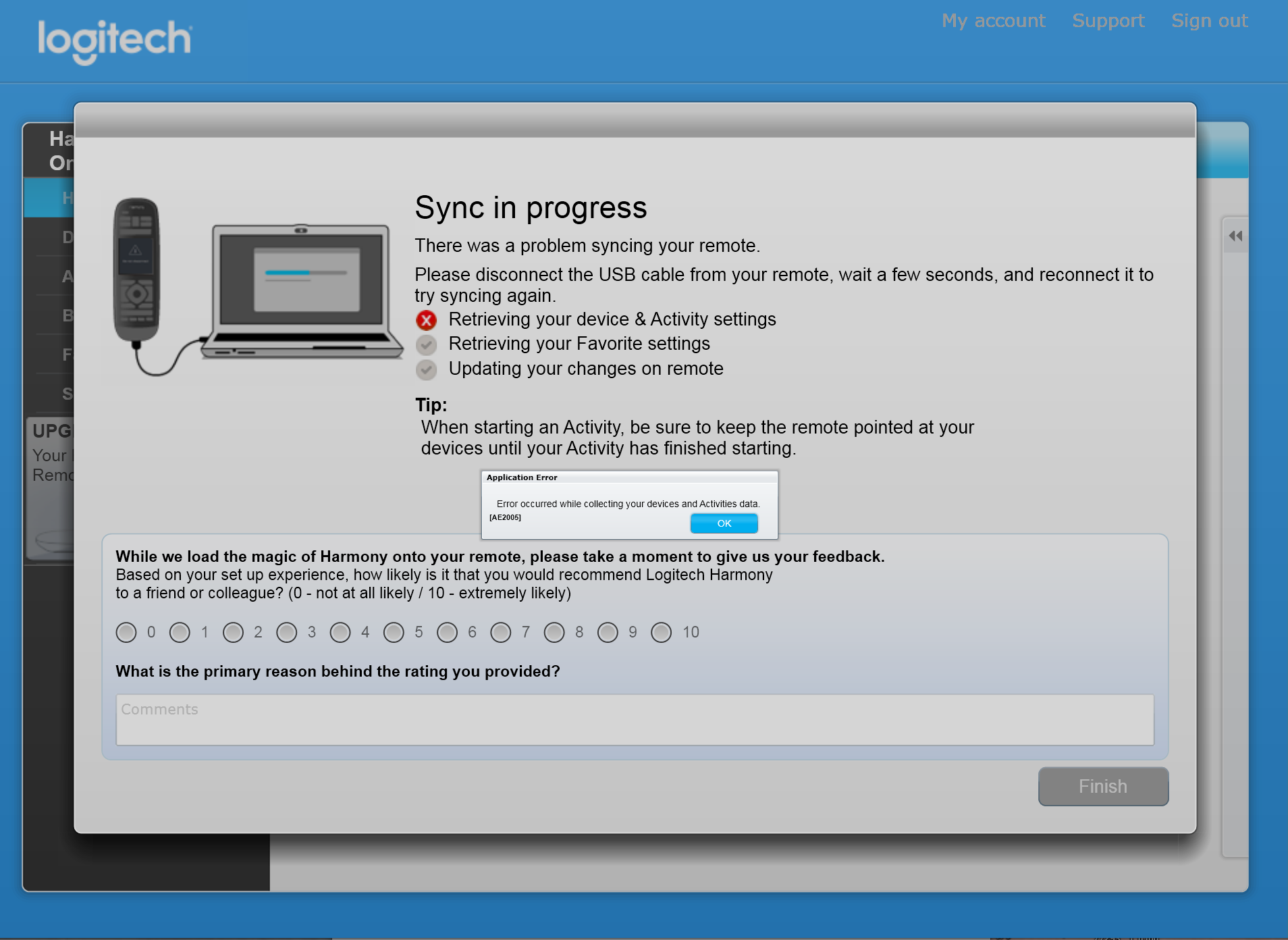Viewport: 1288px width, 940px height.
Task: Click the Retrieving Favorite settings checkmark icon
Action: point(426,344)
